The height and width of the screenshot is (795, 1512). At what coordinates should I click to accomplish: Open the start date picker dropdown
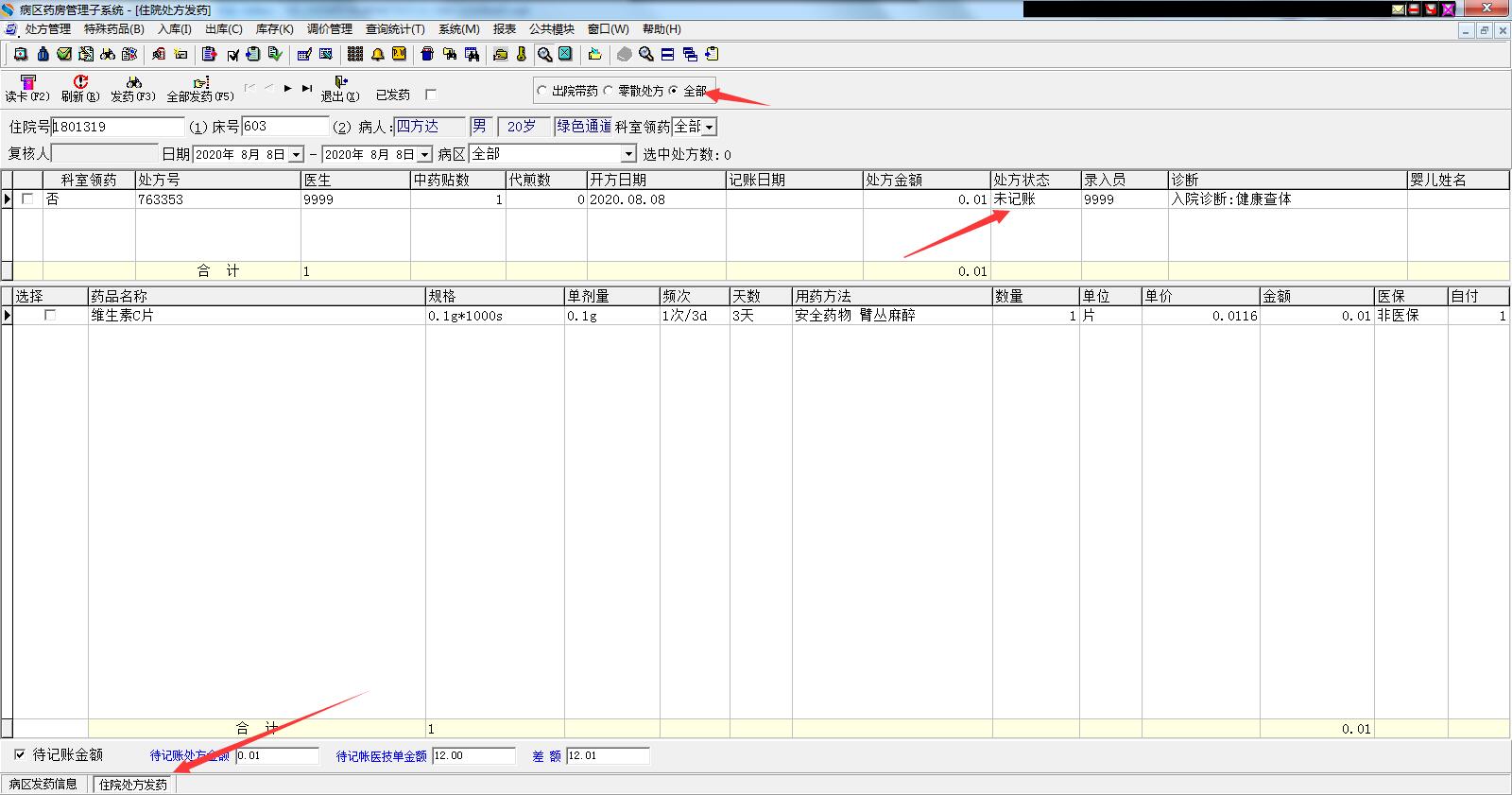(x=296, y=154)
